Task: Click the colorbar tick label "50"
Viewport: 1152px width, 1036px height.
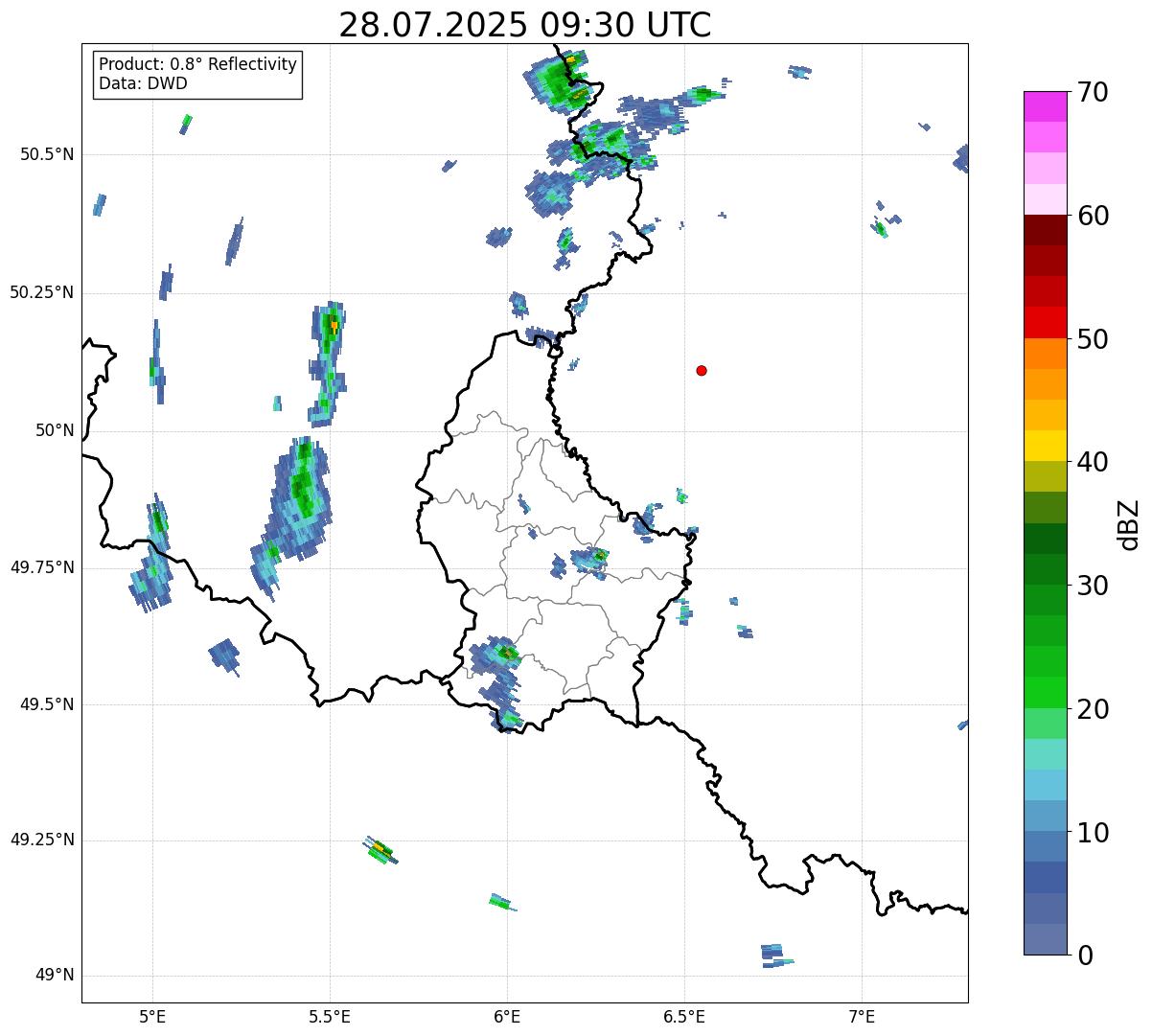Action: tap(1093, 339)
